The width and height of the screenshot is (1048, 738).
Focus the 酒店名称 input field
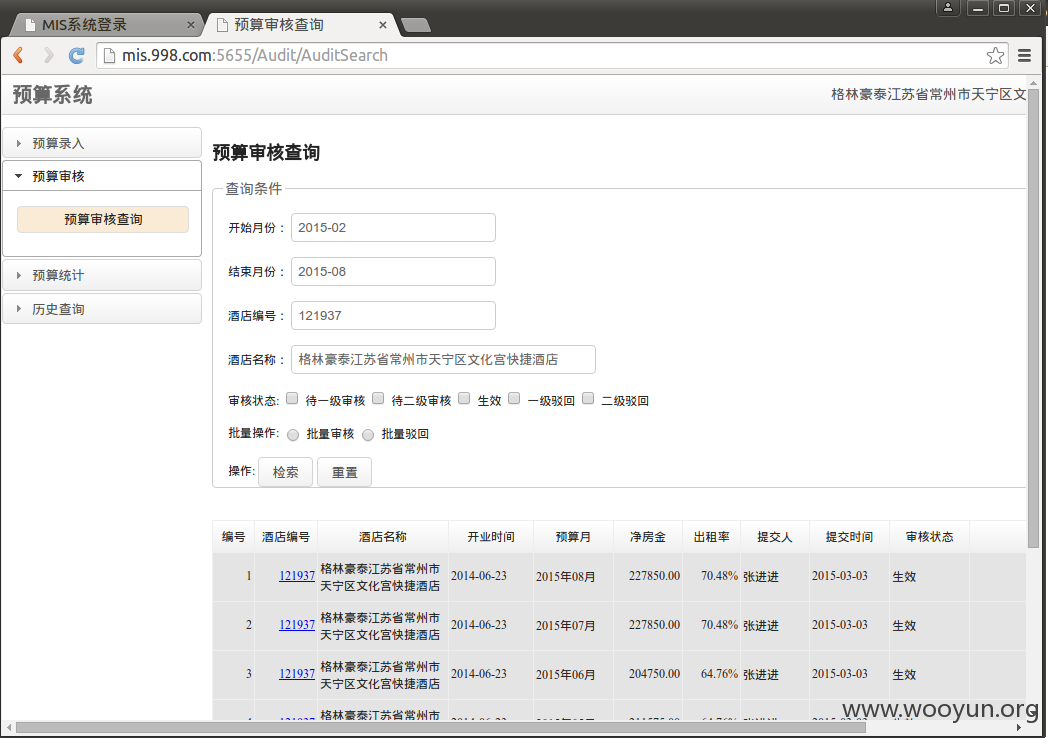point(443,360)
